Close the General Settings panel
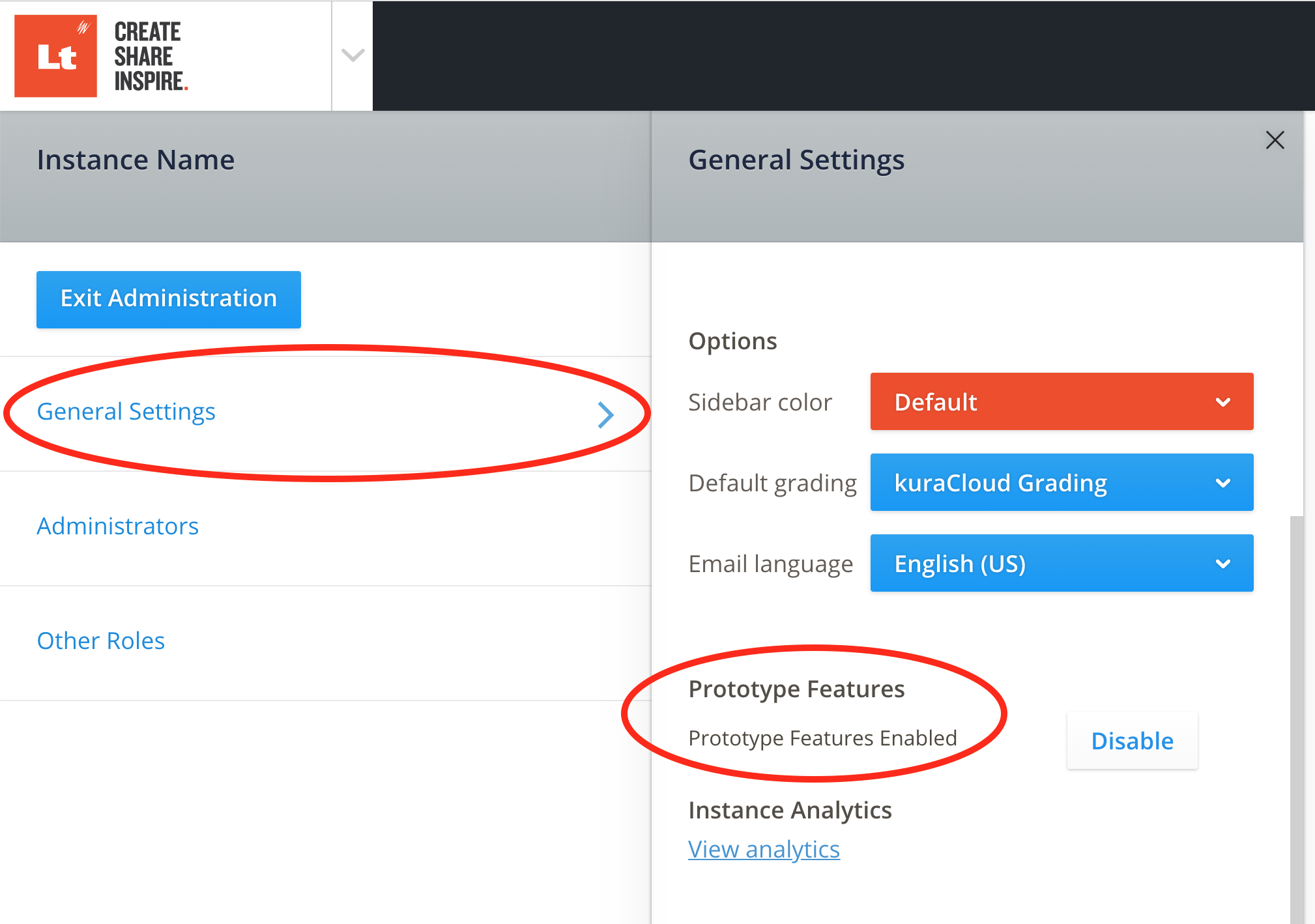This screenshot has height=924, width=1315. (1275, 140)
